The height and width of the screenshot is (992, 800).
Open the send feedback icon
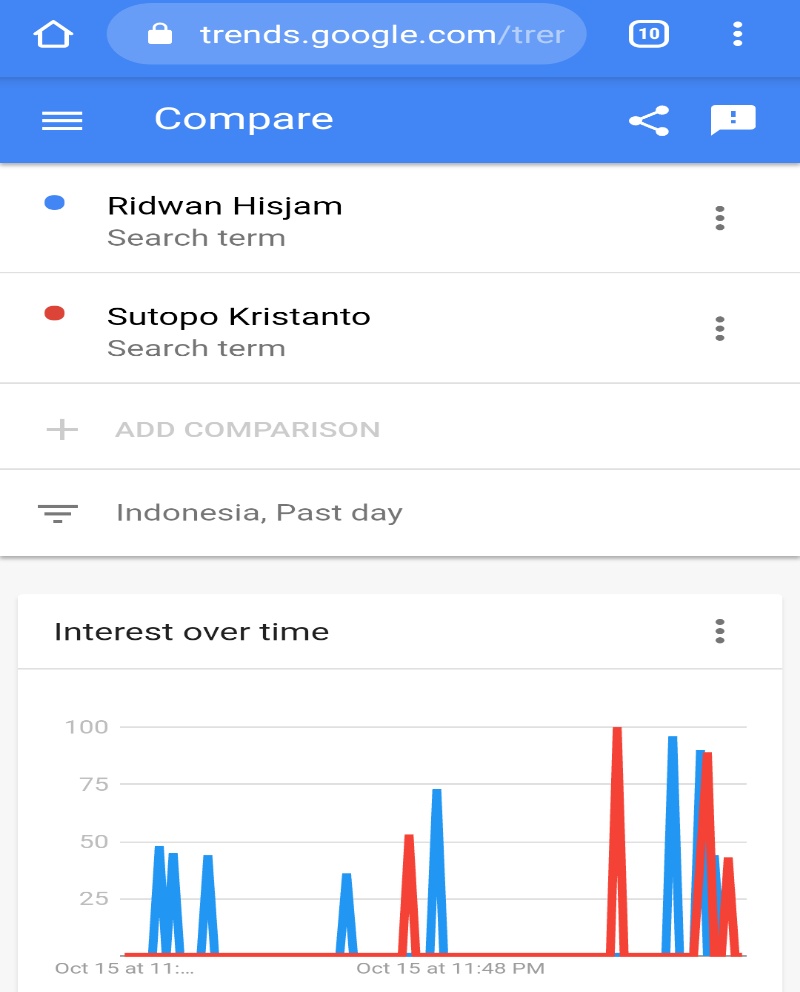pos(733,120)
